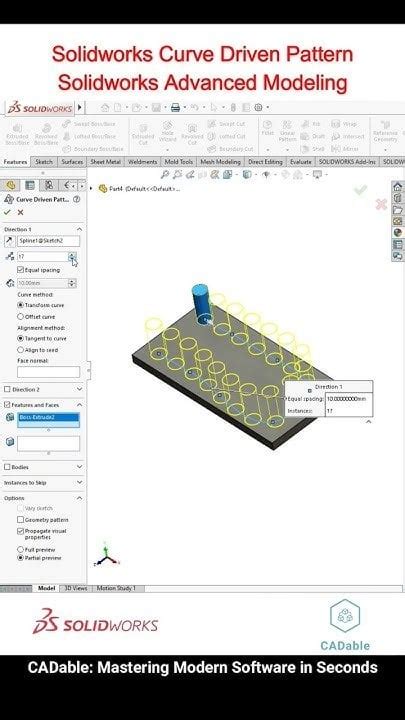Image resolution: width=405 pixels, height=720 pixels.
Task: Open the 3D Views tab at the bottom
Action: click(76, 588)
